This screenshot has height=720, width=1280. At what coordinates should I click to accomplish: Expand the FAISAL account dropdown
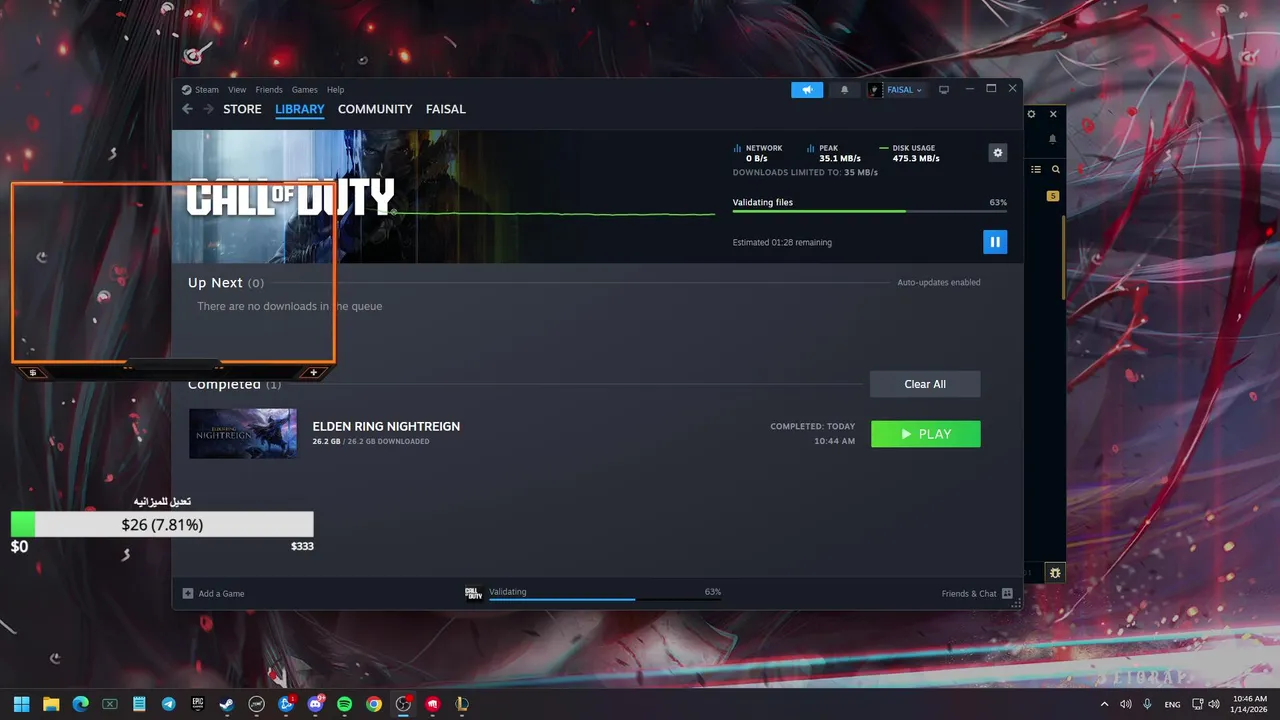[x=897, y=90]
